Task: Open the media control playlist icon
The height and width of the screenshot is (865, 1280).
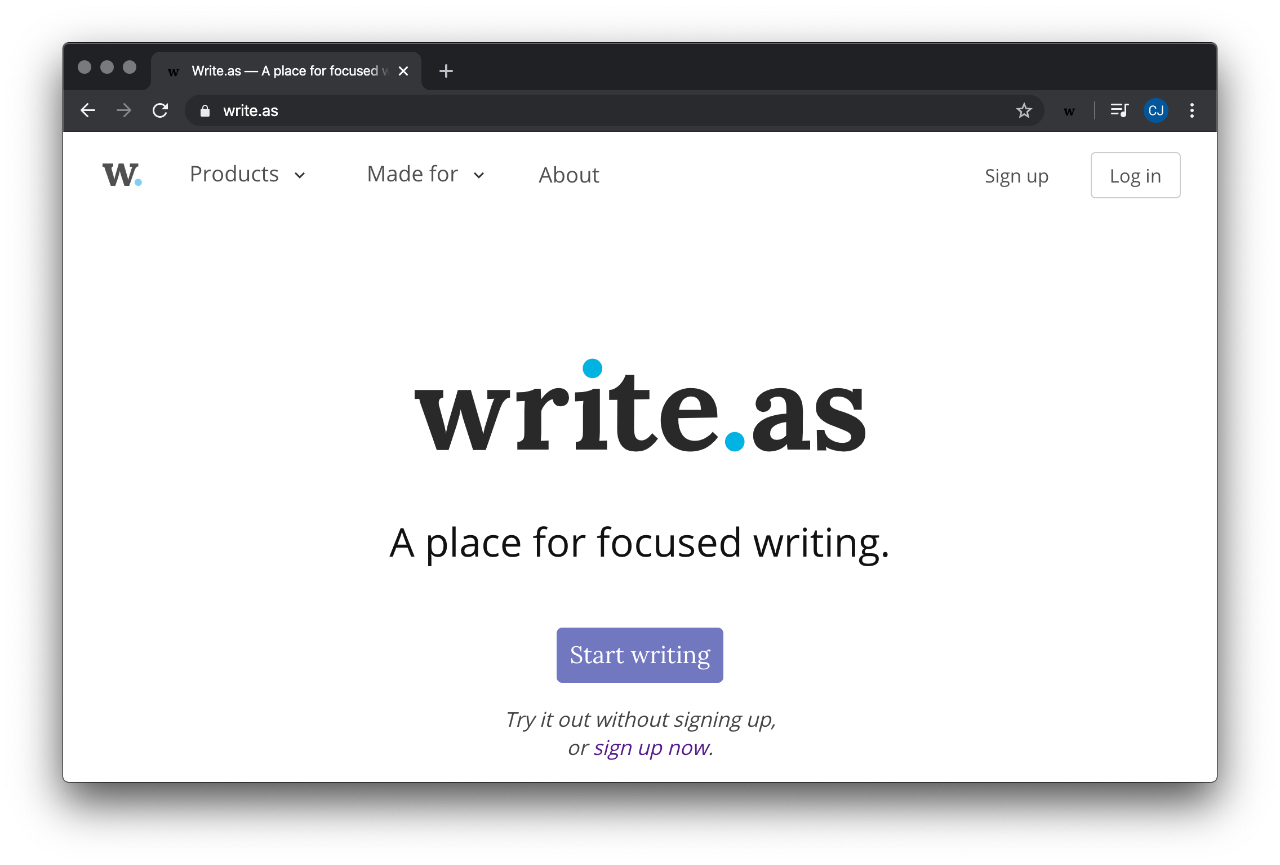Action: 1120,110
